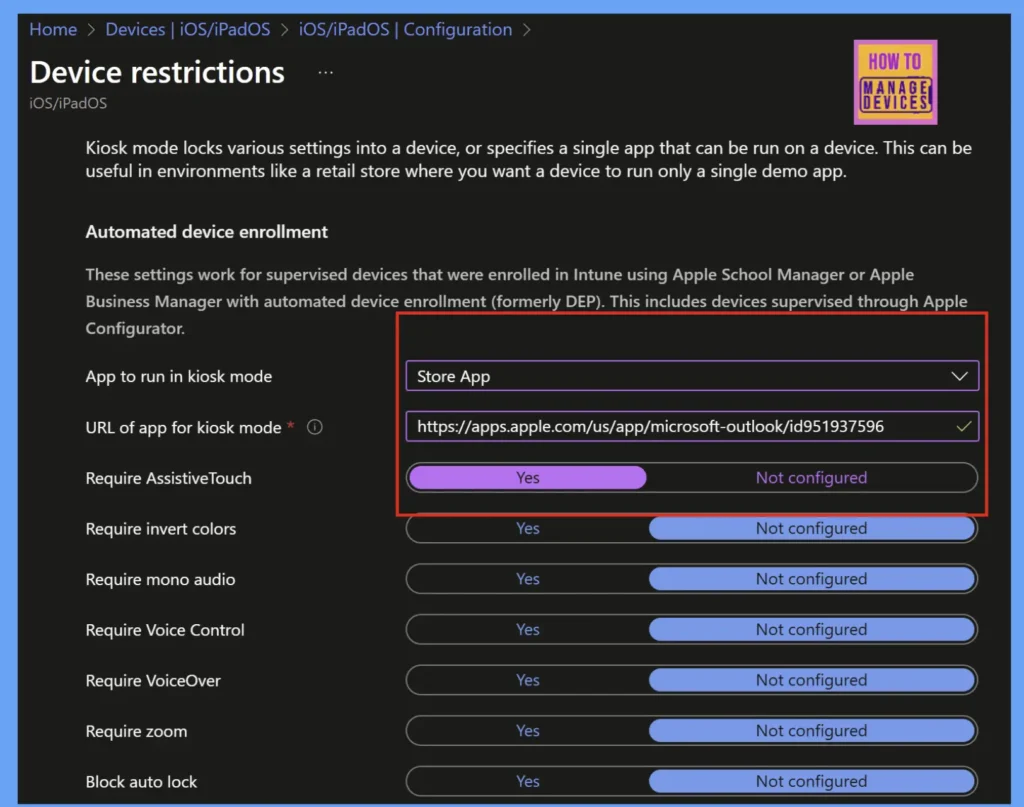Click the 'Require zoom' label
Viewport: 1024px width, 807px height.
pos(136,731)
